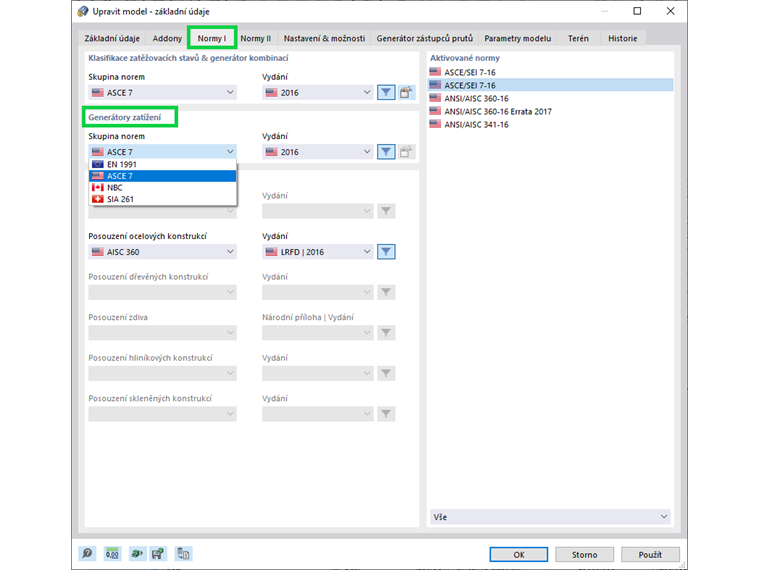Click the fourth icon in the bottom toolbar
Screen dimensions: 760x570
158,554
